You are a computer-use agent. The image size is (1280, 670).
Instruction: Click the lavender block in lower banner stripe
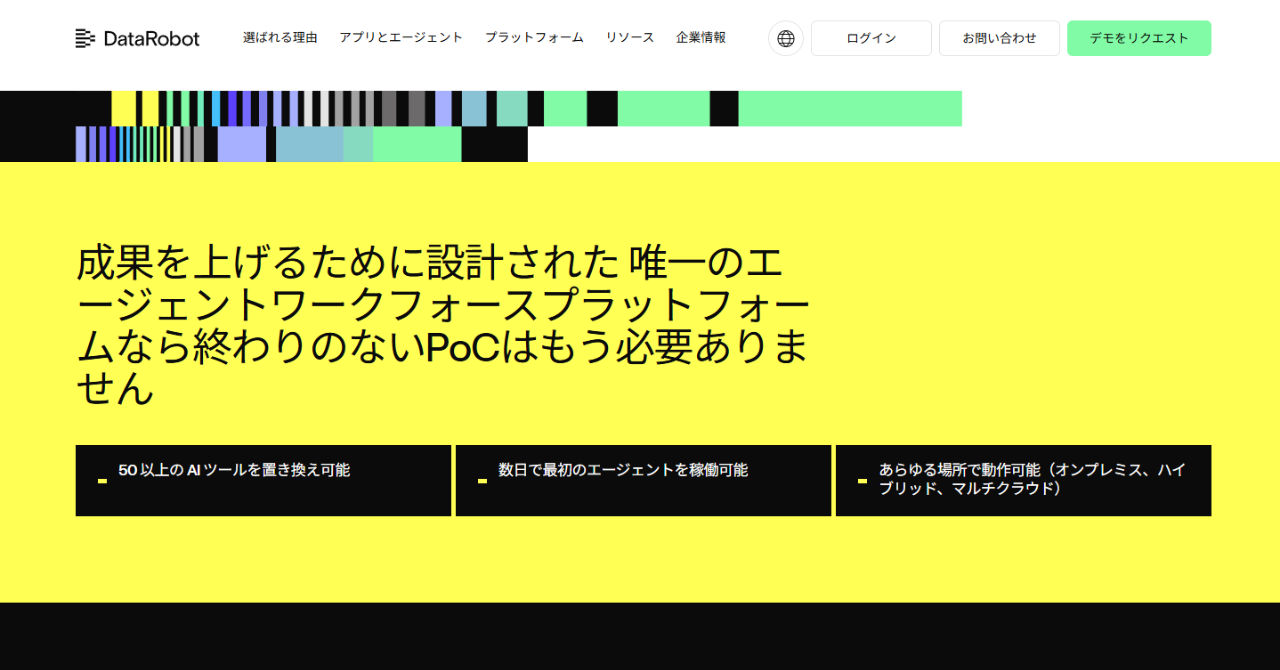tap(242, 144)
